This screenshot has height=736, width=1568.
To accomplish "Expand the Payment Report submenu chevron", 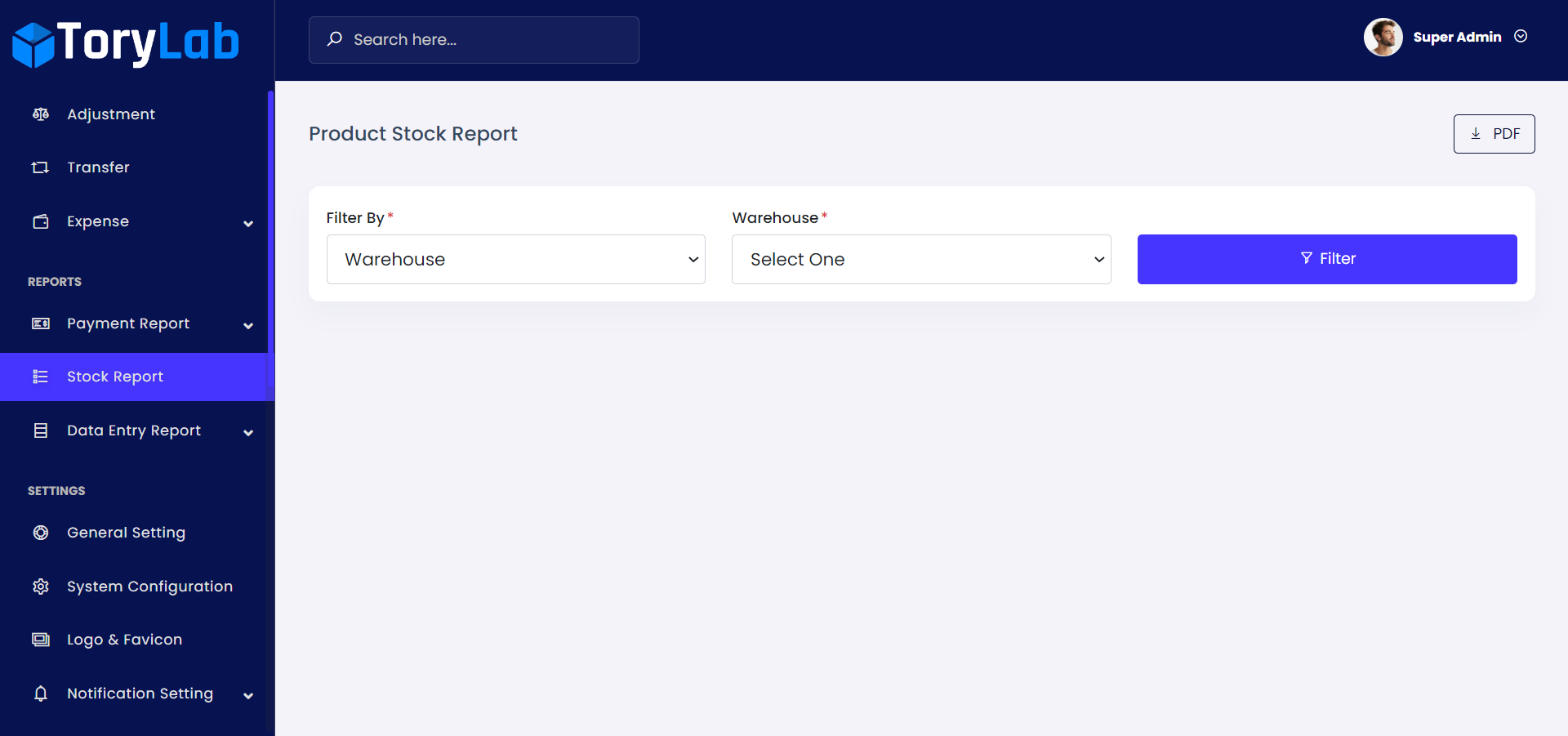I will [x=248, y=325].
